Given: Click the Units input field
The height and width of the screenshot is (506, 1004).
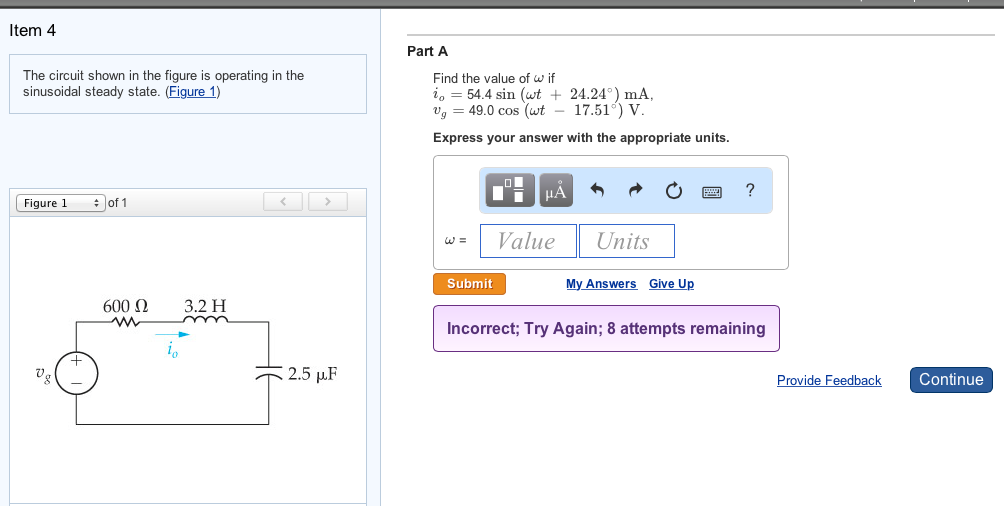Looking at the screenshot, I should (627, 241).
